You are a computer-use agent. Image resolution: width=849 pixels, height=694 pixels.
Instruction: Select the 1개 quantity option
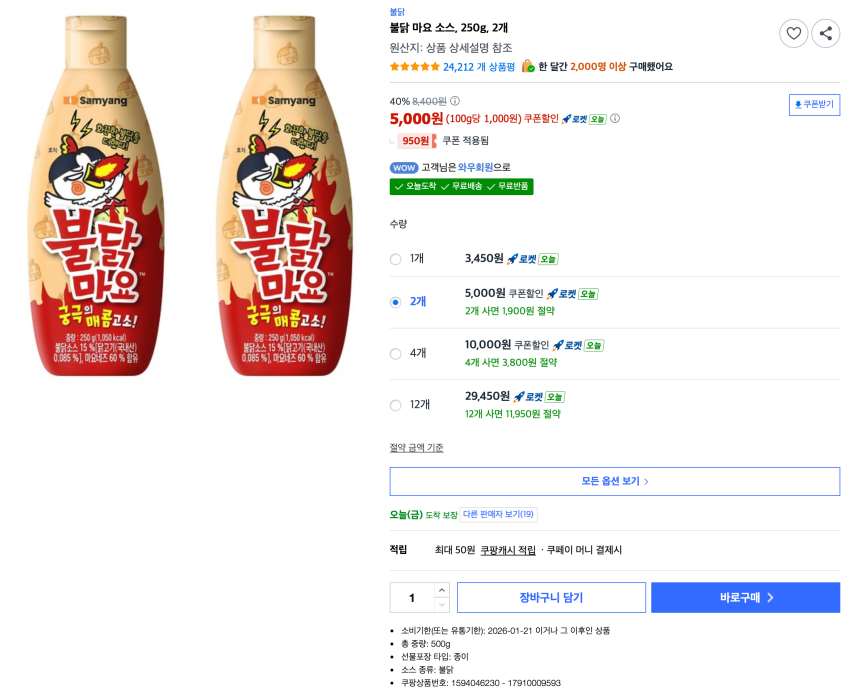pyautogui.click(x=395, y=259)
